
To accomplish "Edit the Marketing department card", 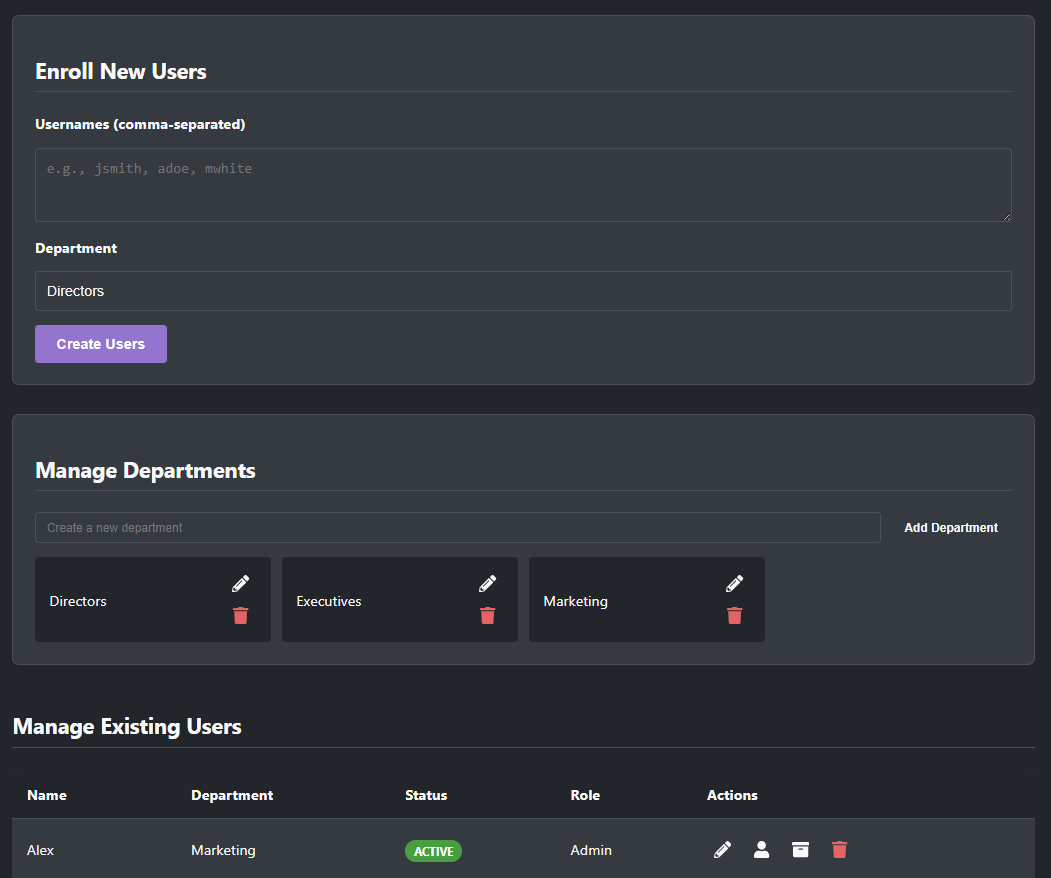I will point(735,584).
